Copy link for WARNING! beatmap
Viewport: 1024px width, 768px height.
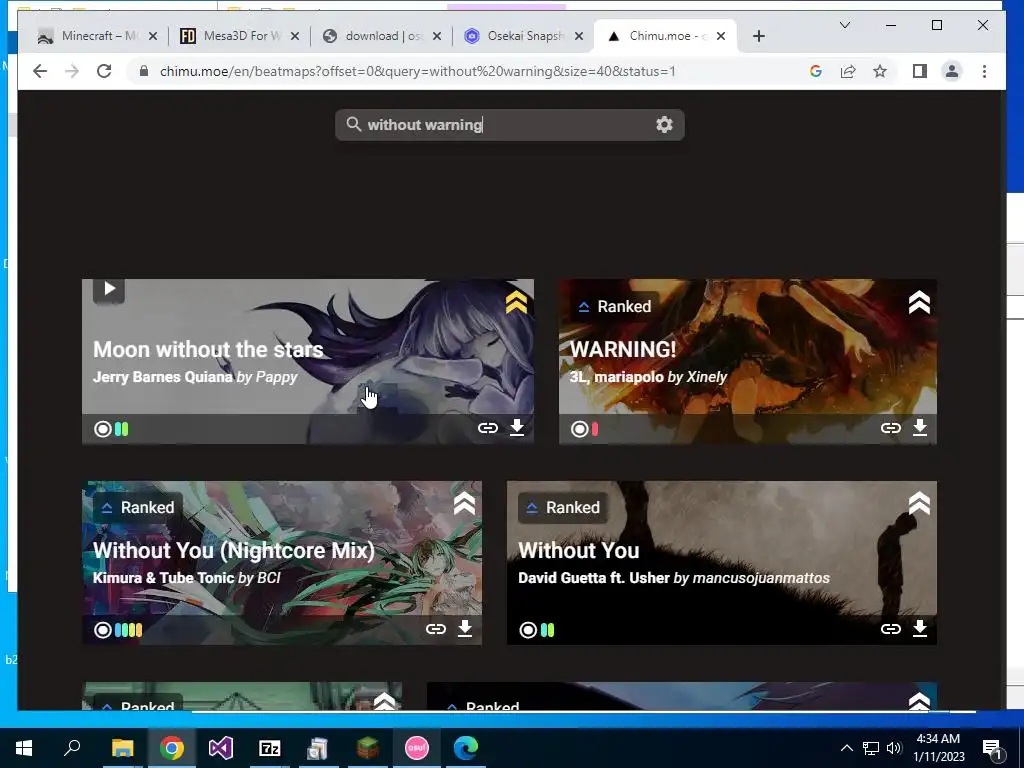[891, 428]
